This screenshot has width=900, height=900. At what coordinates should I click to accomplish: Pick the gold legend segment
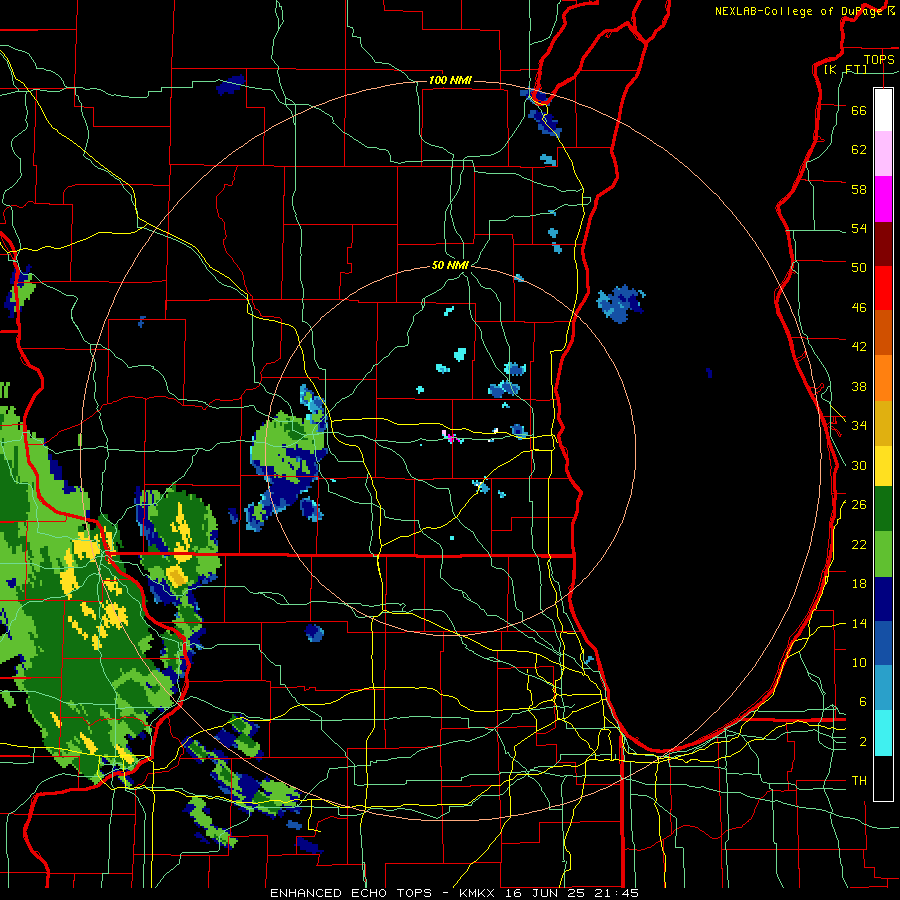click(883, 423)
